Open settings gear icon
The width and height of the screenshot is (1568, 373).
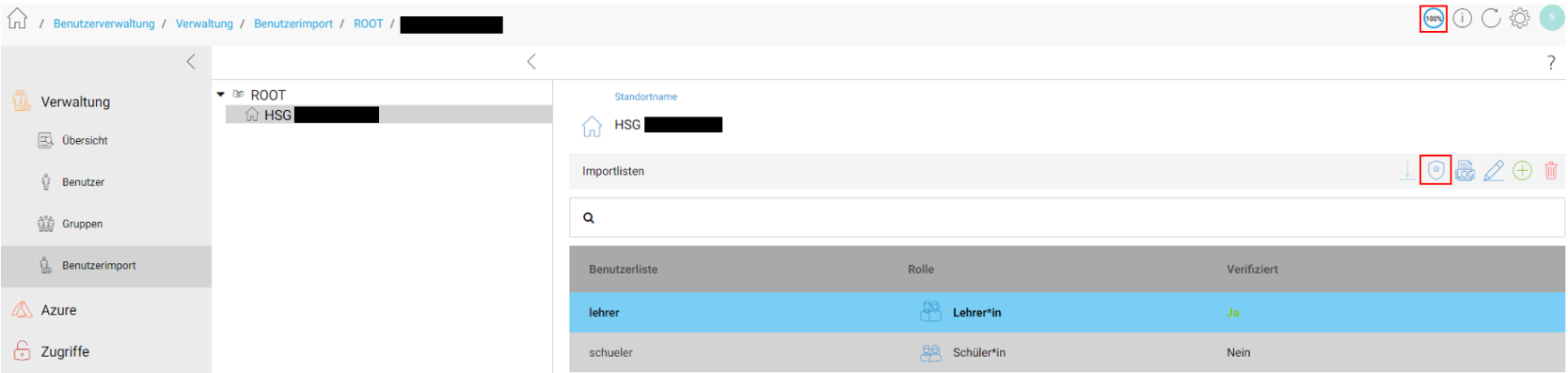(1520, 18)
